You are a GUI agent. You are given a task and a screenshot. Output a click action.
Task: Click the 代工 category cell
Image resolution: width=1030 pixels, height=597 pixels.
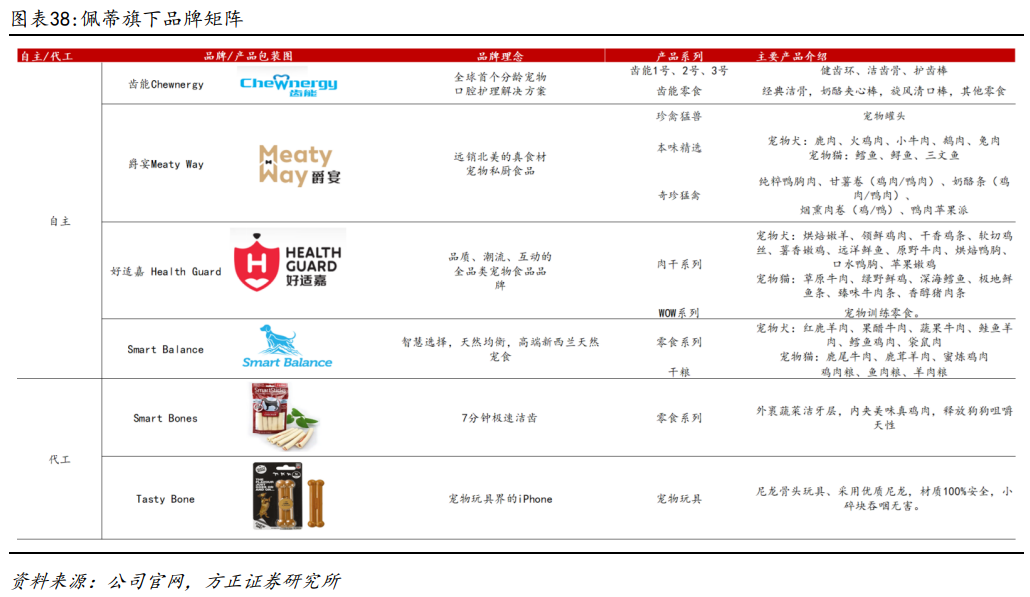point(60,459)
